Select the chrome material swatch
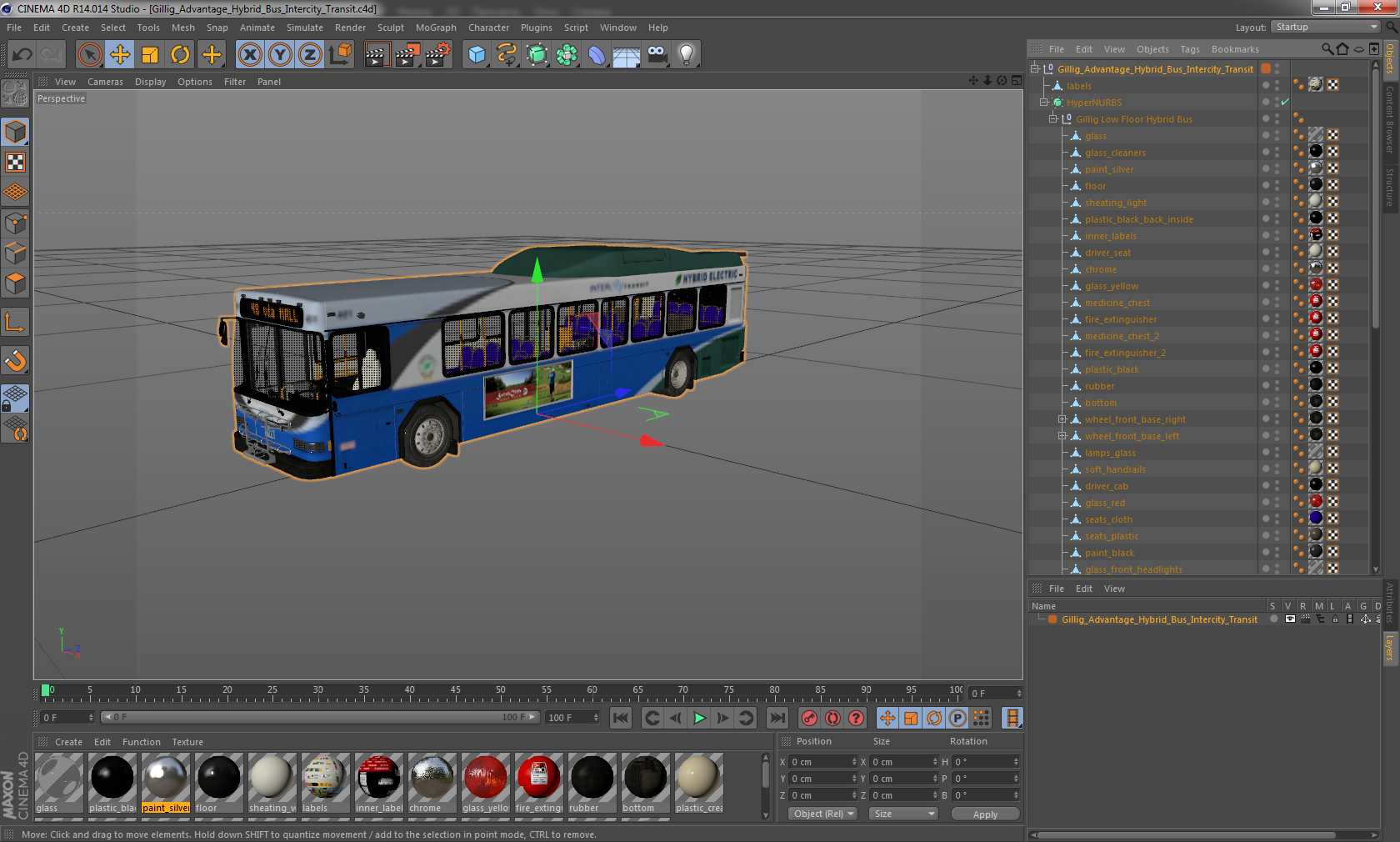The image size is (1400, 842). (x=432, y=783)
